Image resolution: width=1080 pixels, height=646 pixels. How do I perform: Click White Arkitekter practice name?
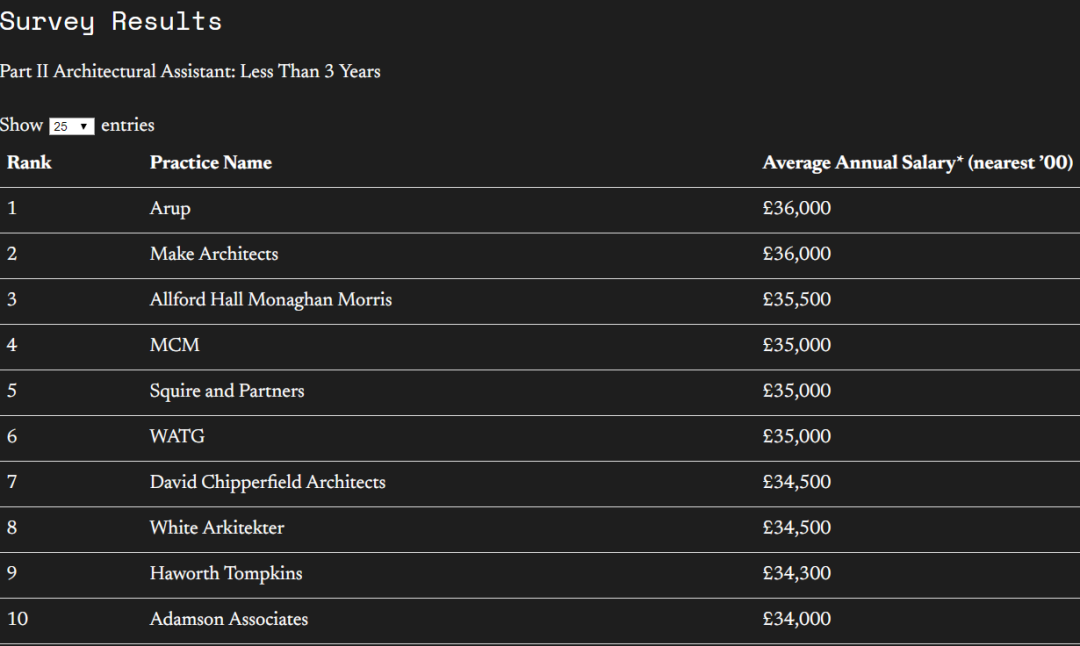point(217,528)
